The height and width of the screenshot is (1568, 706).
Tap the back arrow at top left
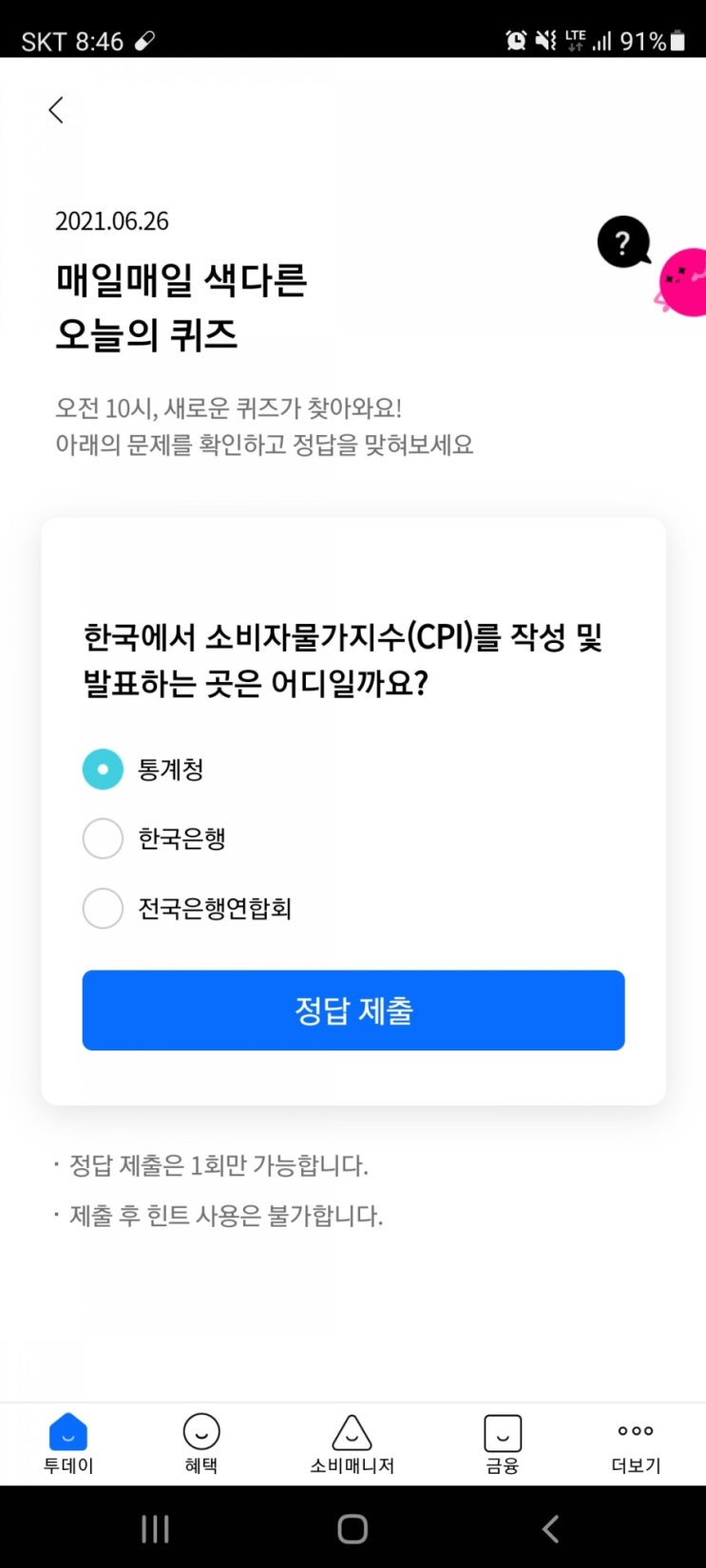pyautogui.click(x=56, y=110)
